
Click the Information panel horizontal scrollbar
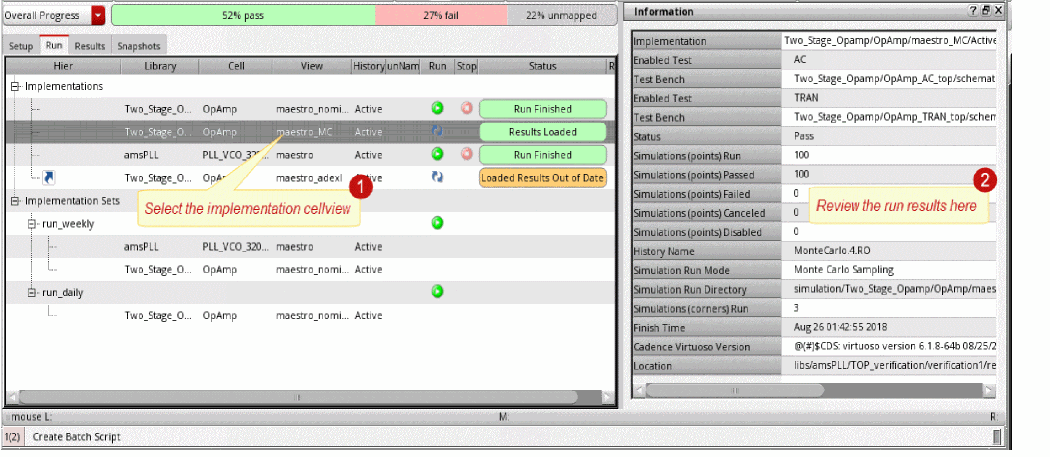(735, 390)
